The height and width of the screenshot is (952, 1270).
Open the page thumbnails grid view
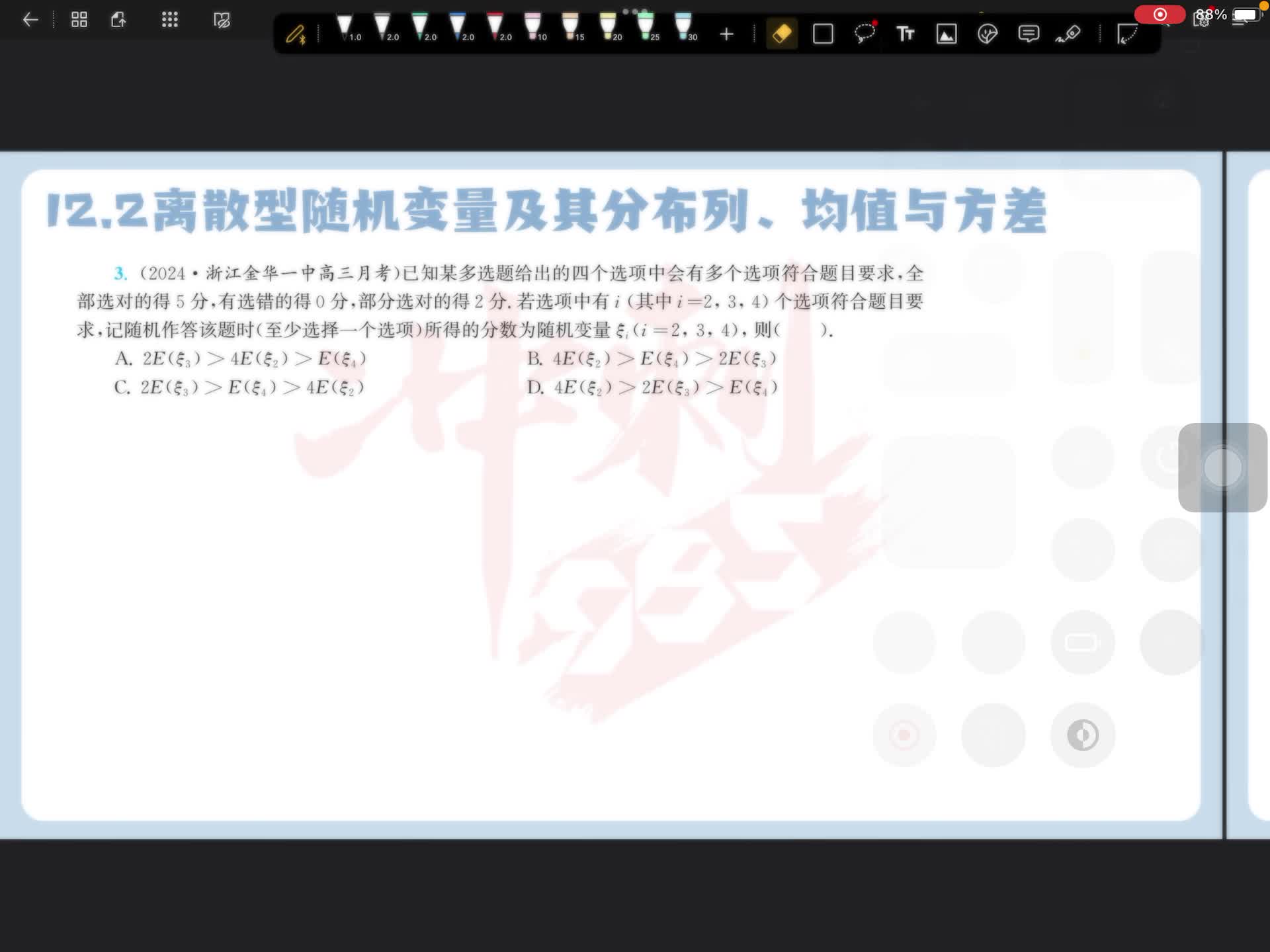click(x=79, y=20)
